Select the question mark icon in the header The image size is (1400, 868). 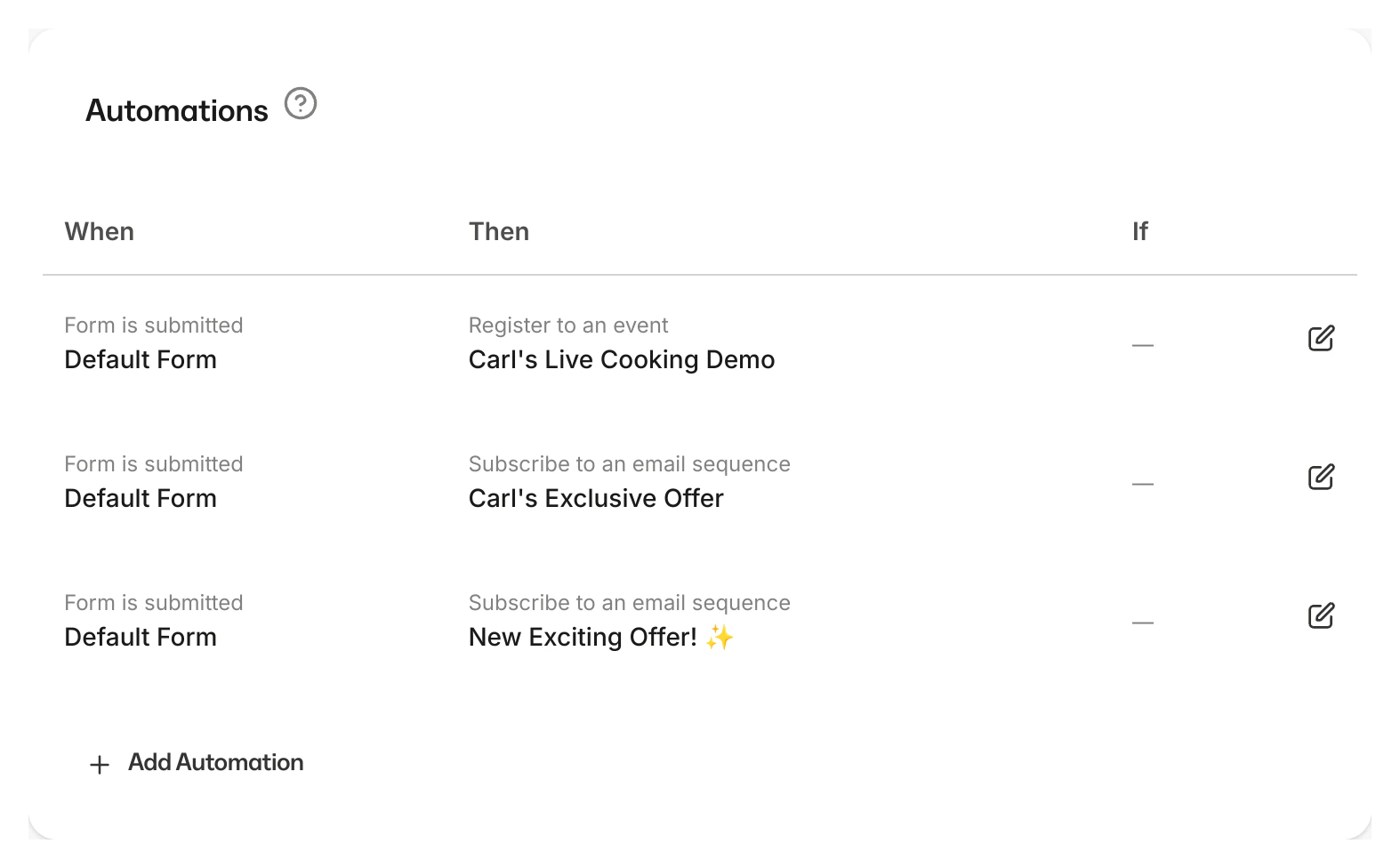click(302, 104)
